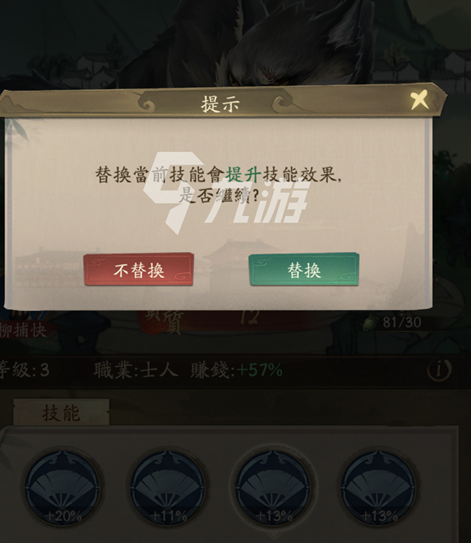Viewport: 471px width, 543px height.
Task: Click the 職業:士人 label
Action: [x=135, y=371]
